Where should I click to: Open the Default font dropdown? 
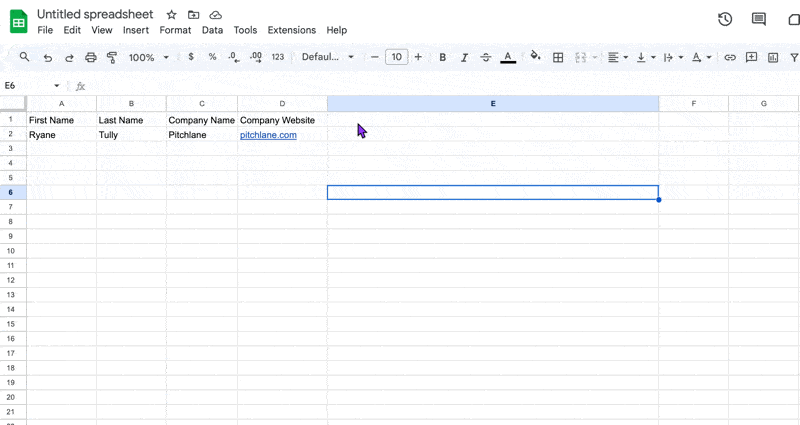coord(328,57)
